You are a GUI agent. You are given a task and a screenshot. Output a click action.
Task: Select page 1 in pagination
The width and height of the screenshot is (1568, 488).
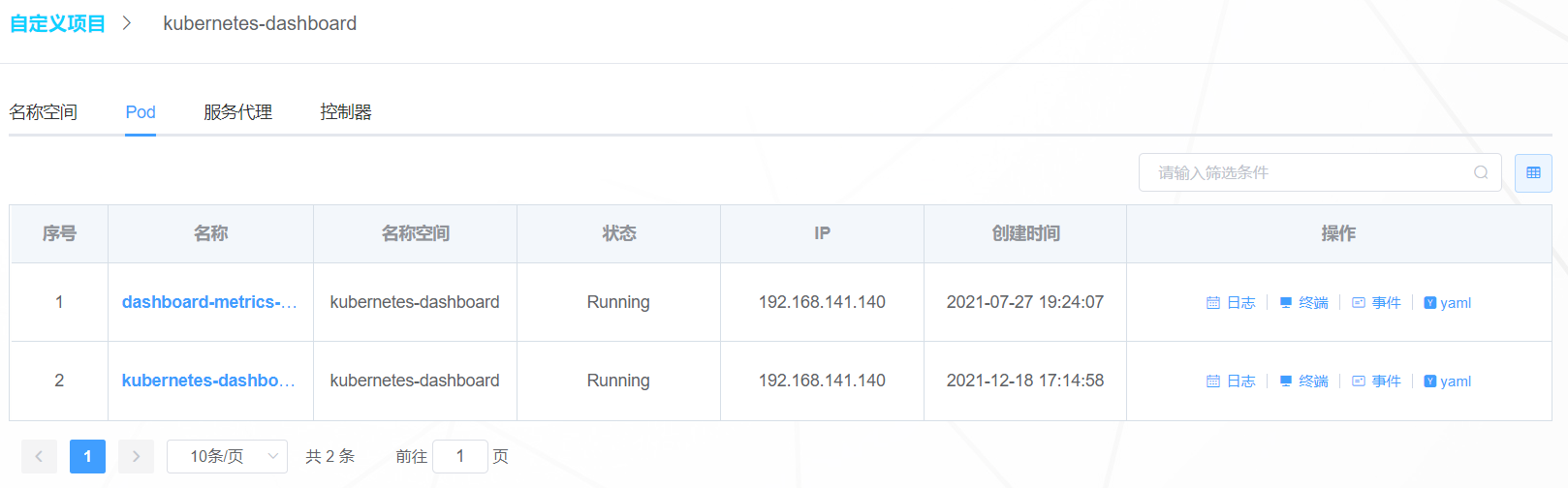click(x=87, y=456)
